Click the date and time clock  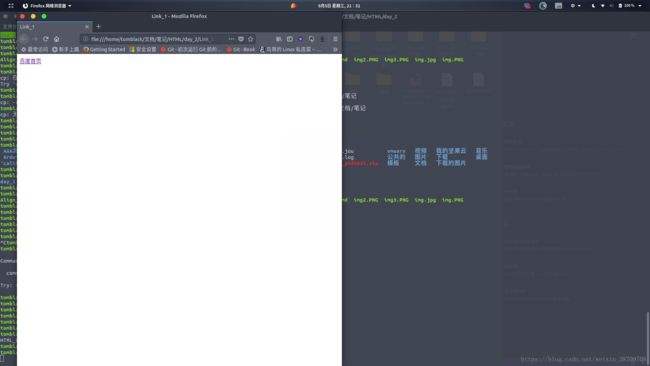pos(339,6)
